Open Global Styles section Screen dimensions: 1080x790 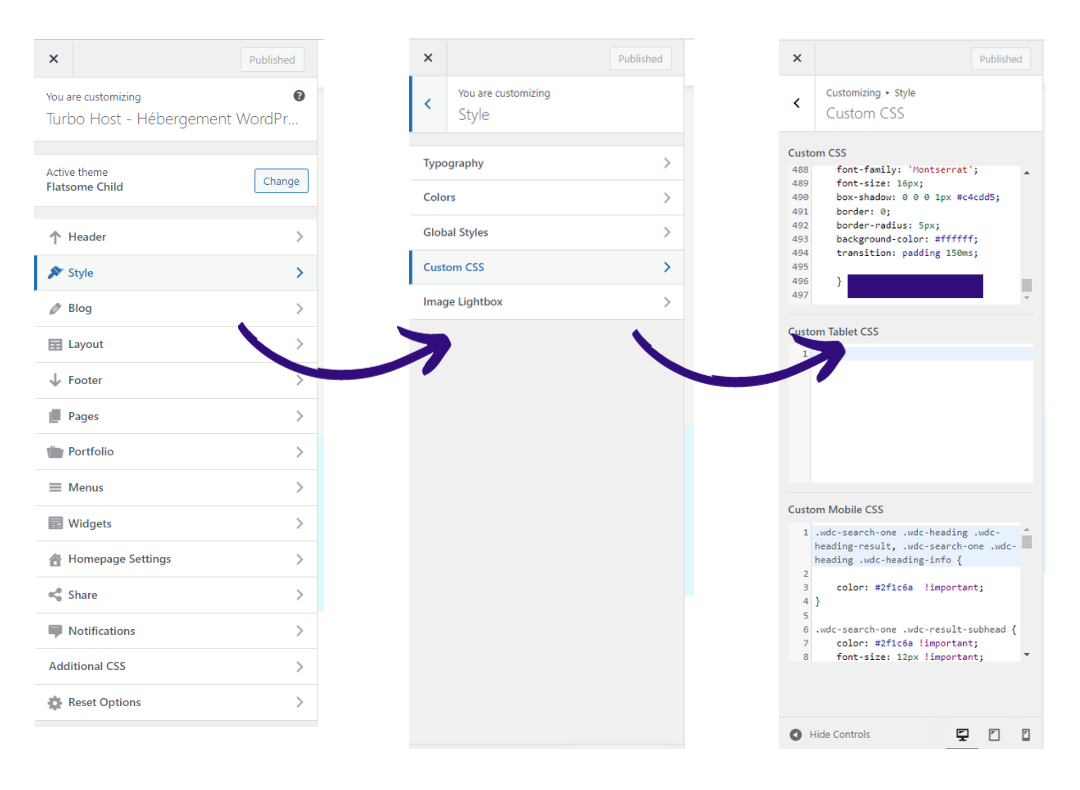coord(546,233)
